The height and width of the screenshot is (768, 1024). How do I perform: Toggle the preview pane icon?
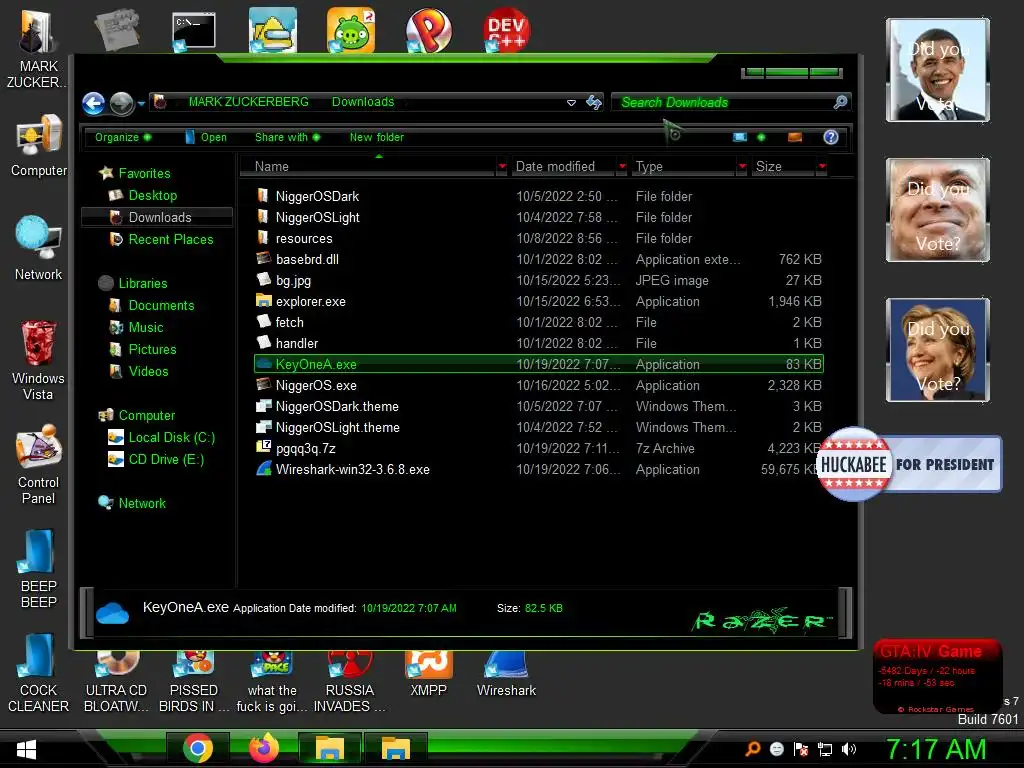(795, 136)
